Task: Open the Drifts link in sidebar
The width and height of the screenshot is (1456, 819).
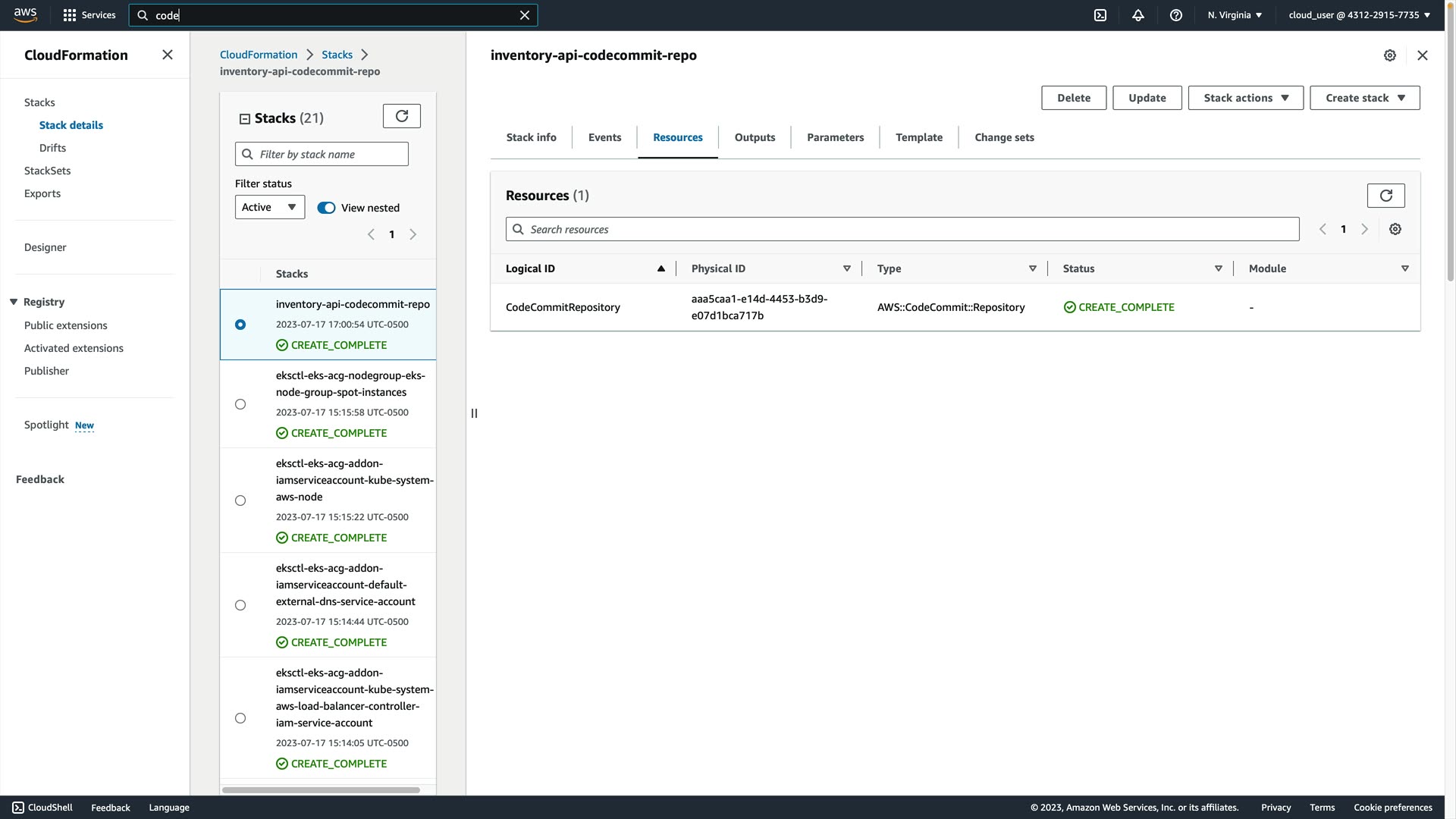Action: (52, 148)
